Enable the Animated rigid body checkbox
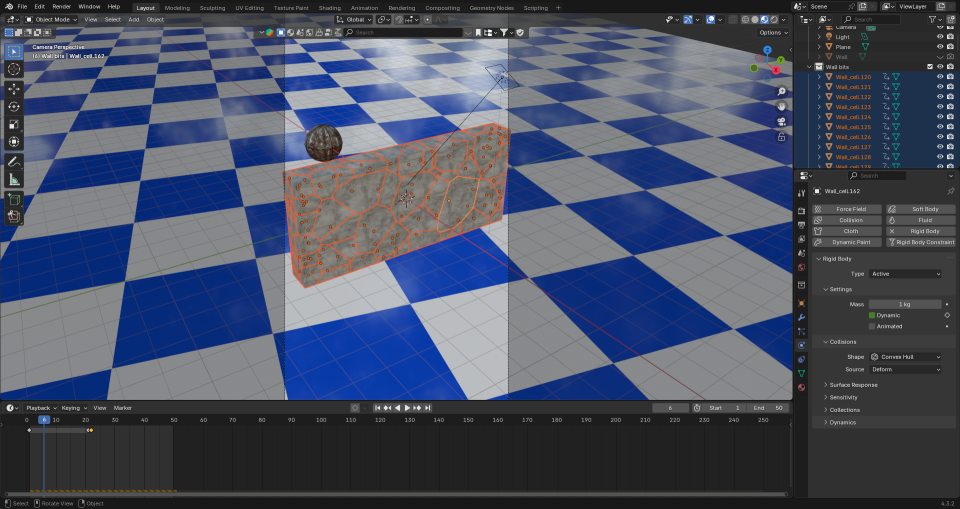 872,326
